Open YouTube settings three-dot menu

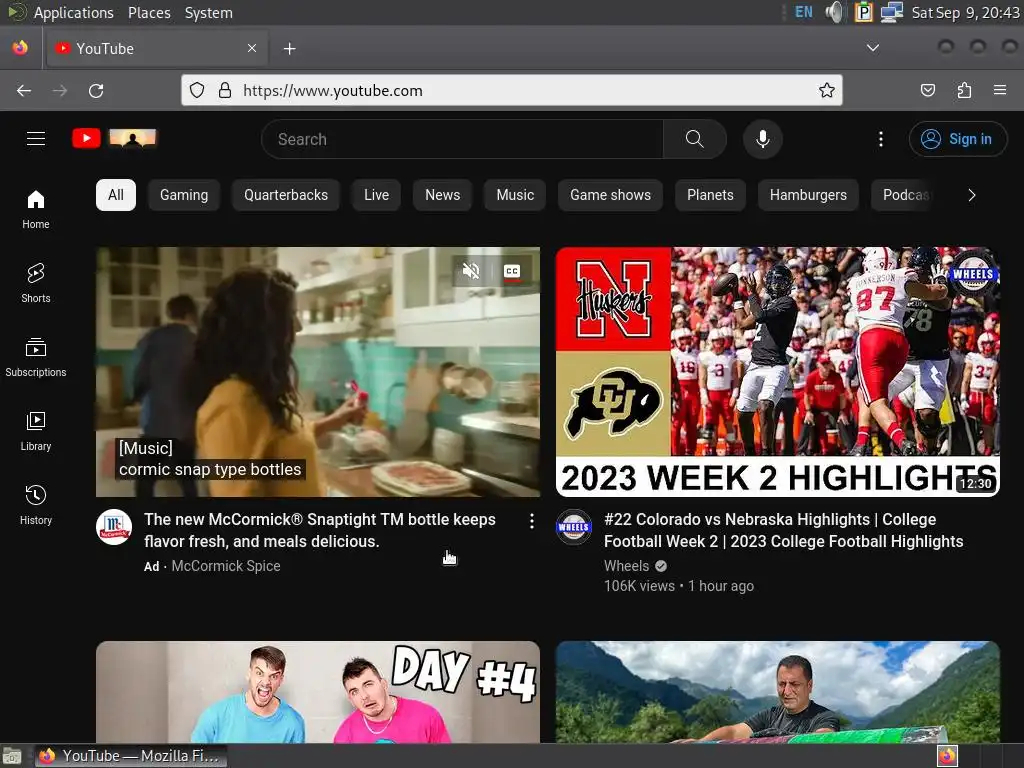coord(881,139)
